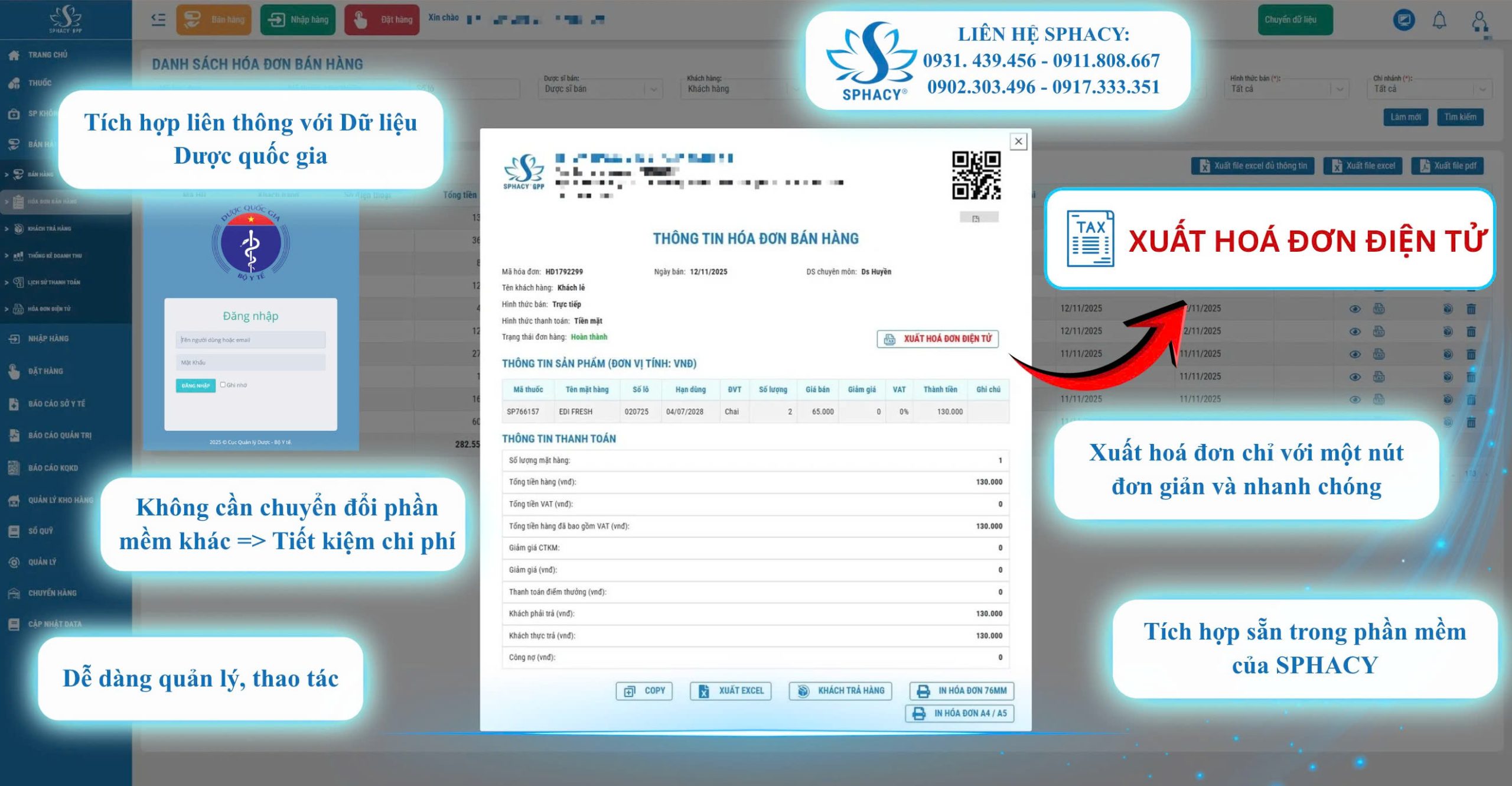Select 'Nhập hàng' in the sidebar menu
1512x786 pixels.
pos(47,339)
